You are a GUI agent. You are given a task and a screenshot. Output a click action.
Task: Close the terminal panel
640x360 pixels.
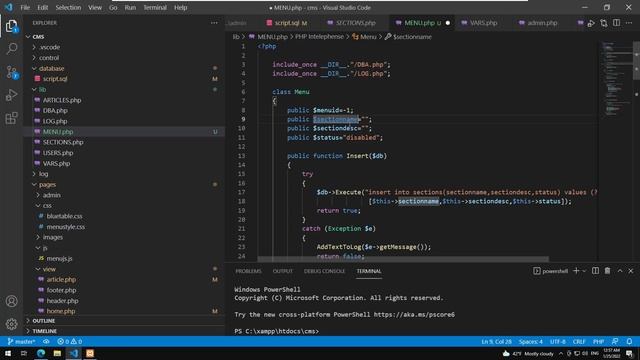click(631, 271)
